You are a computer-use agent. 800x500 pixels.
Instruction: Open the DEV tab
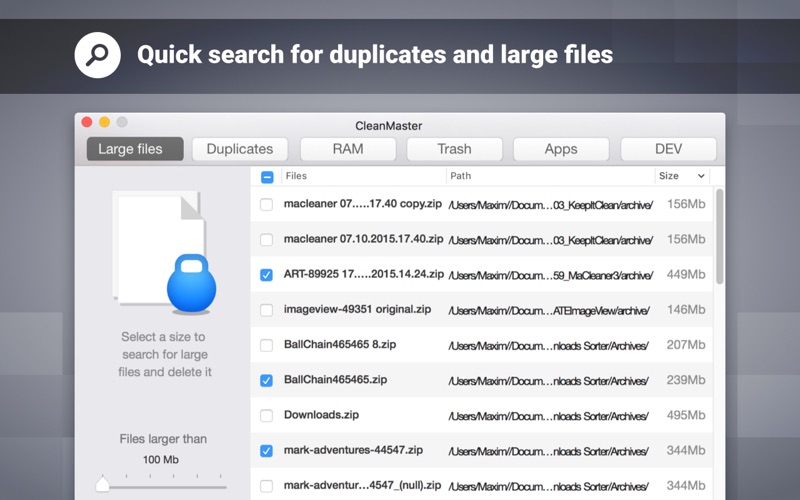668,149
